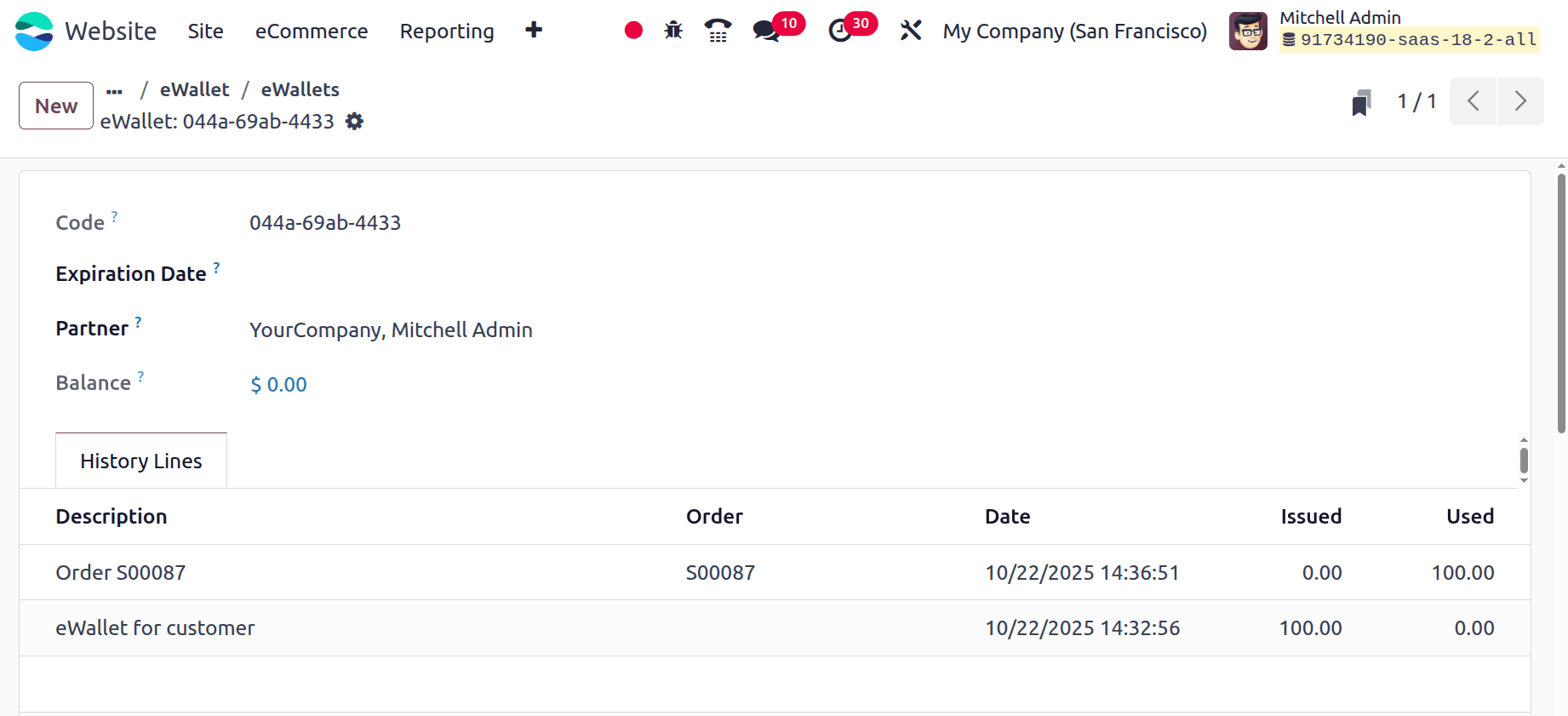Viewport: 1568px width, 716px height.
Task: Open the Reporting menu
Action: pos(447,32)
